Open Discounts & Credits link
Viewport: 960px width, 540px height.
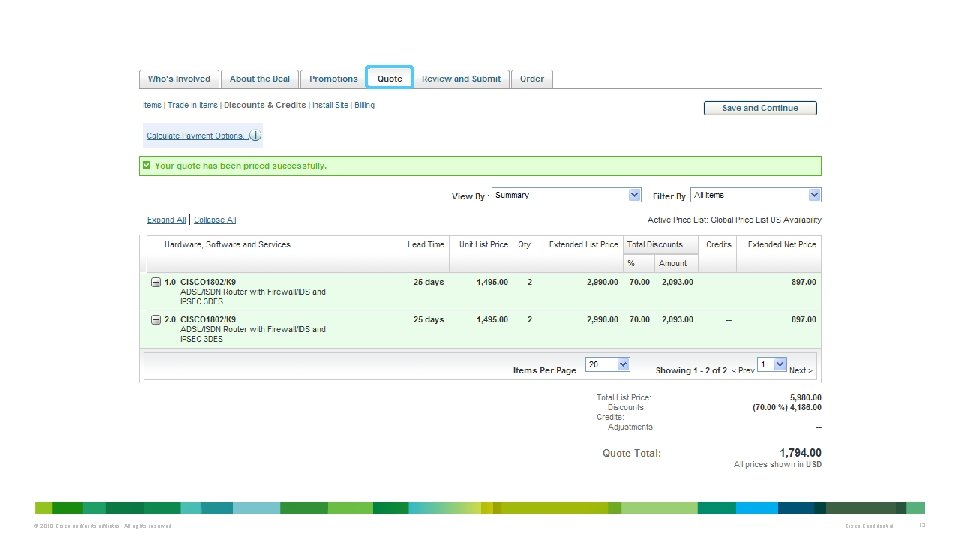click(264, 105)
